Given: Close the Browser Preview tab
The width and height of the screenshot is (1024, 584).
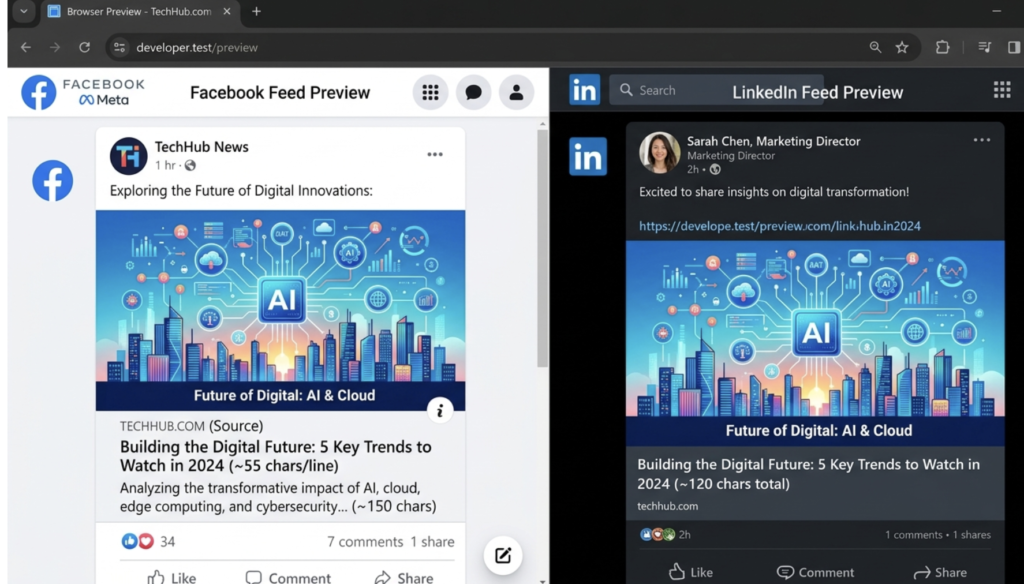Looking at the screenshot, I should pyautogui.click(x=227, y=11).
